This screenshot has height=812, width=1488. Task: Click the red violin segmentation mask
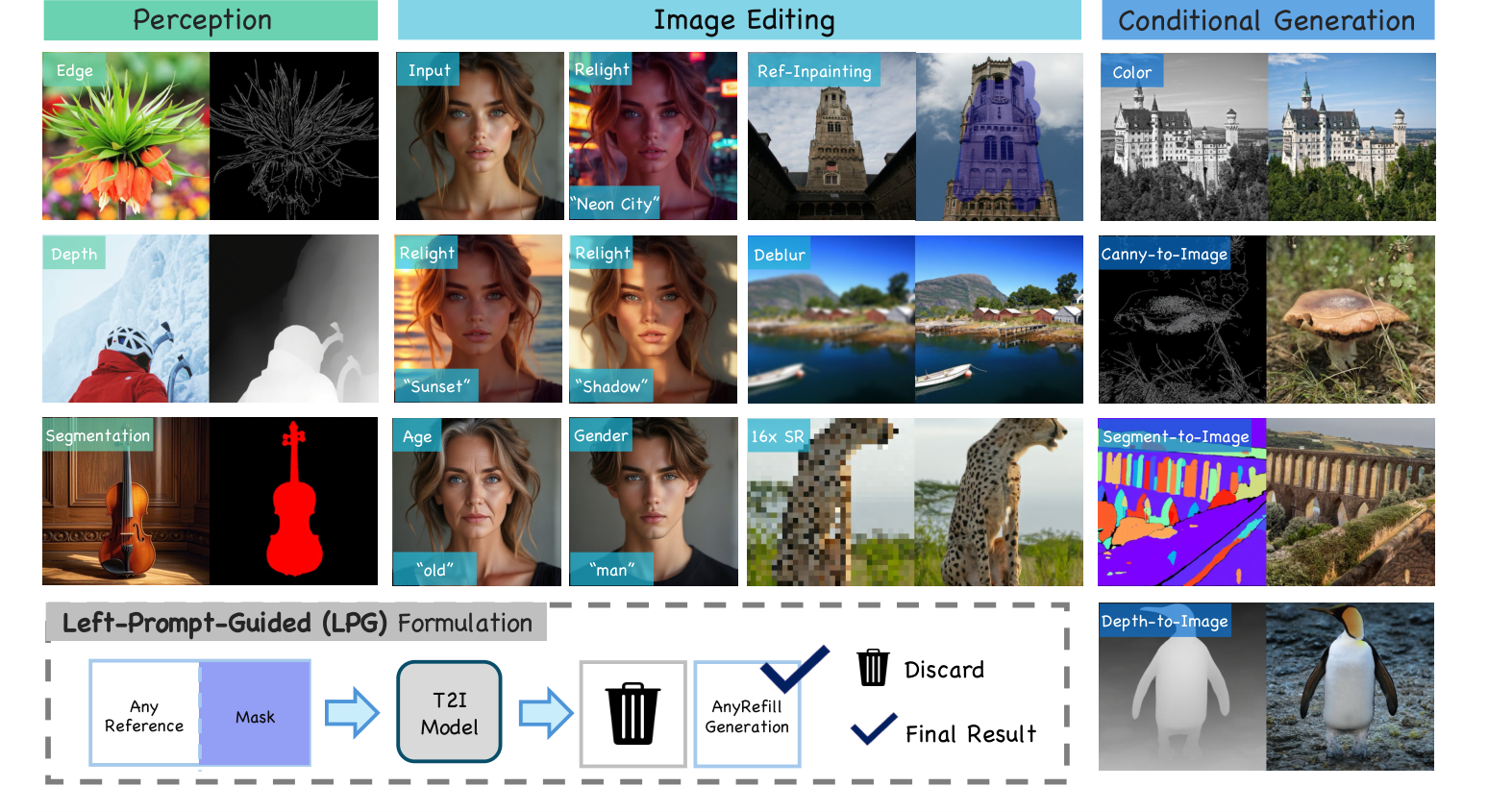click(x=294, y=502)
